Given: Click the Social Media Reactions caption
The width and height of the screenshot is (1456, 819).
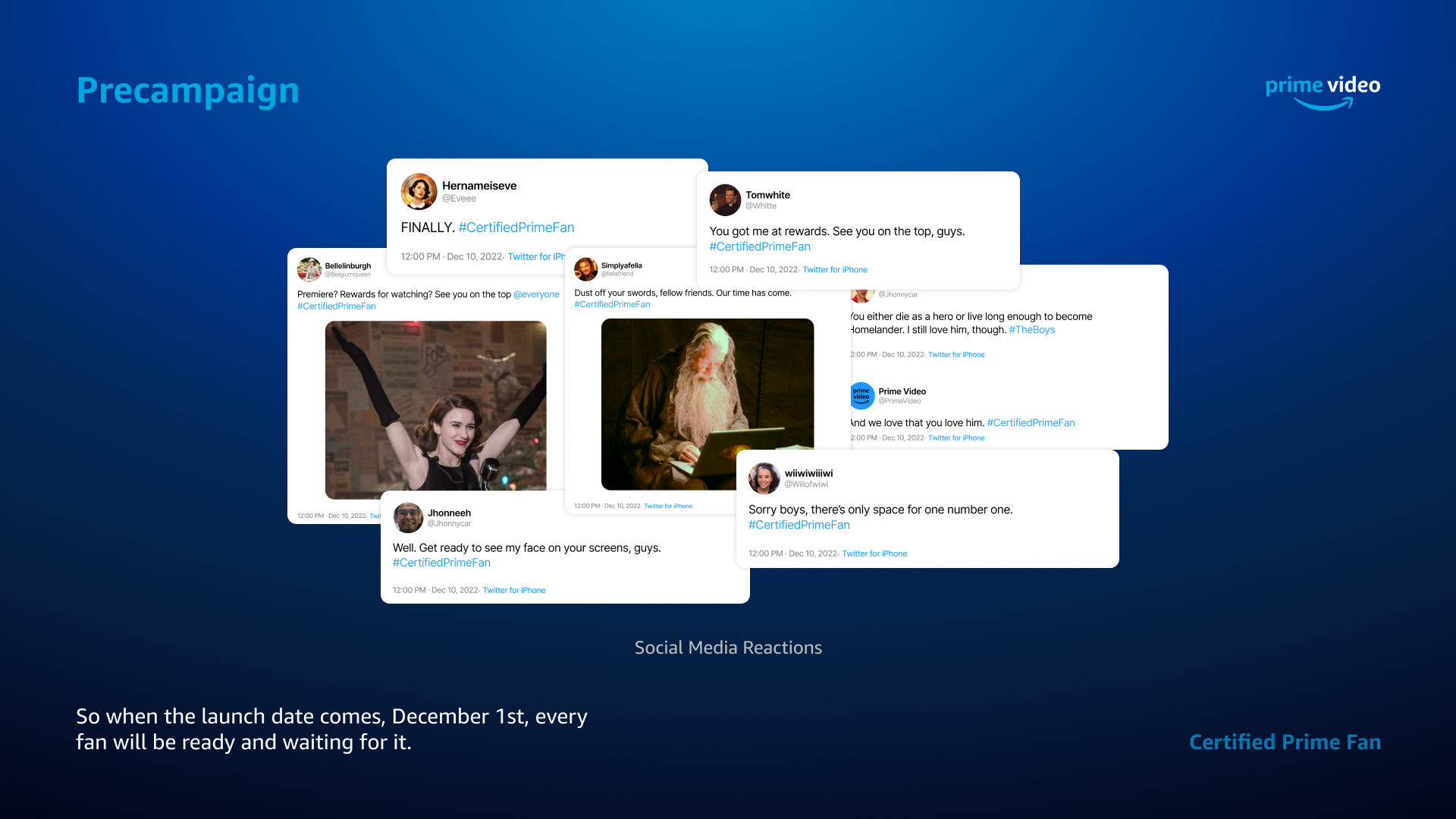Looking at the screenshot, I should (x=728, y=648).
